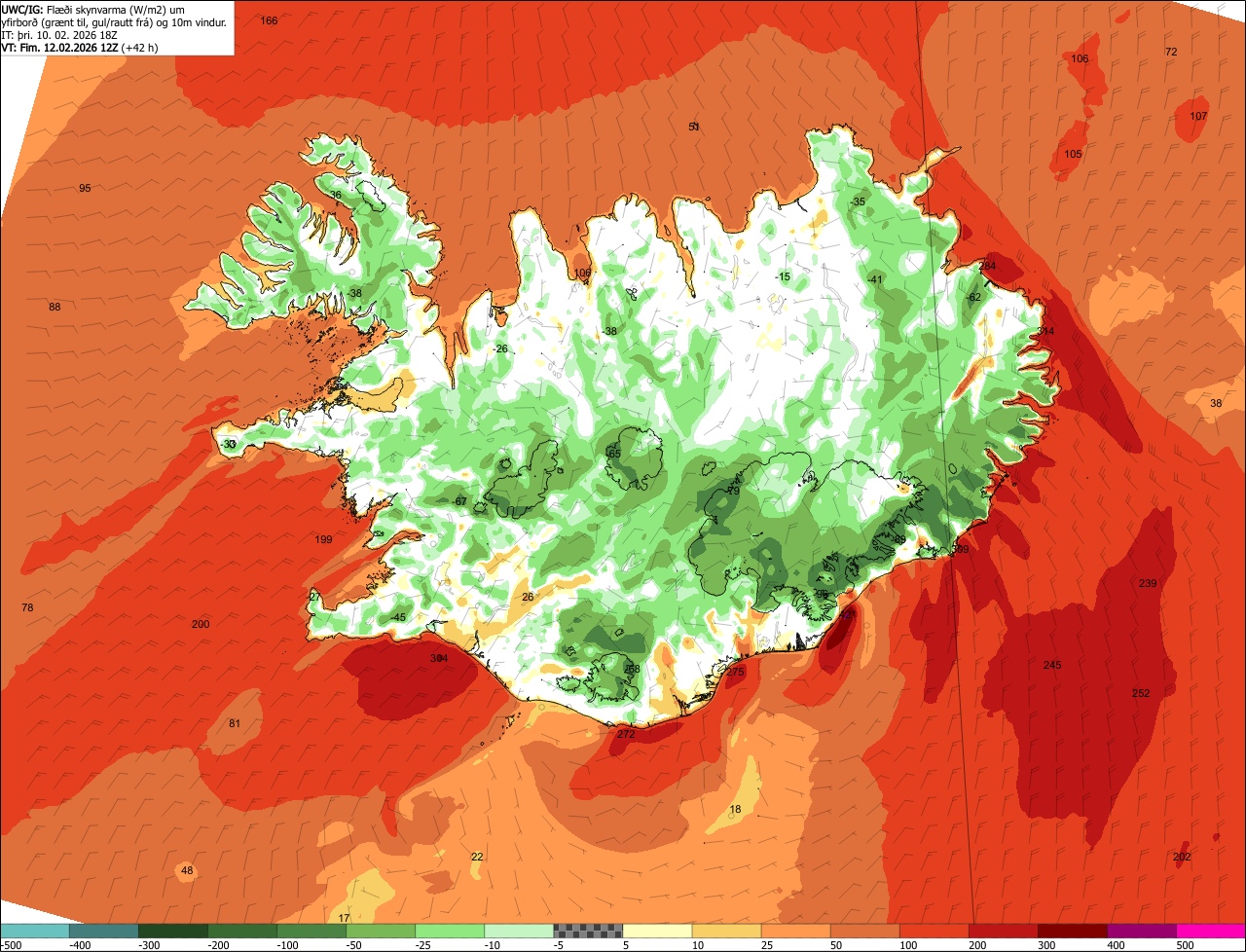Click the '304' value in the dark red patch
Viewport: 1246px width, 952px height.
(x=439, y=658)
